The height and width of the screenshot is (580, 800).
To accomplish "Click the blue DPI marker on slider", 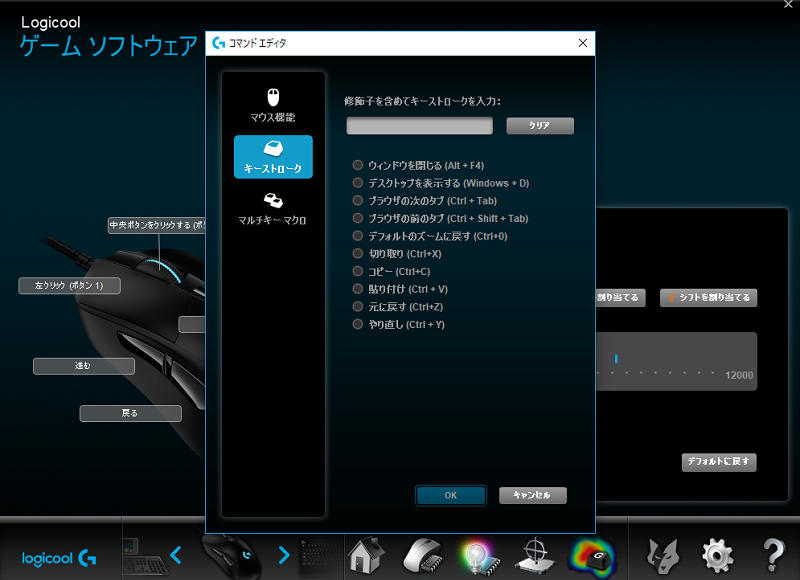I will coord(616,359).
